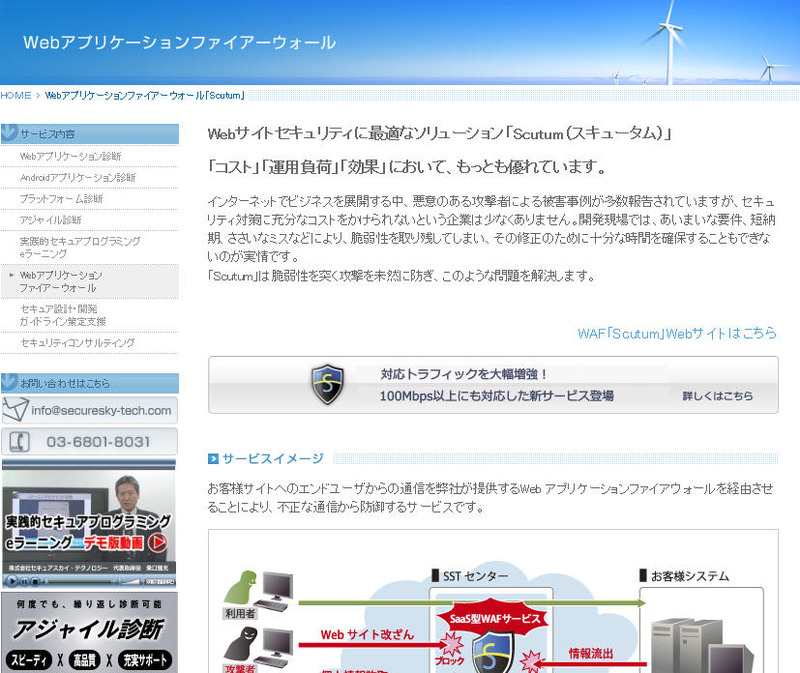Click the サービス内容 sidebar header icon
The height and width of the screenshot is (673, 800).
(11, 133)
